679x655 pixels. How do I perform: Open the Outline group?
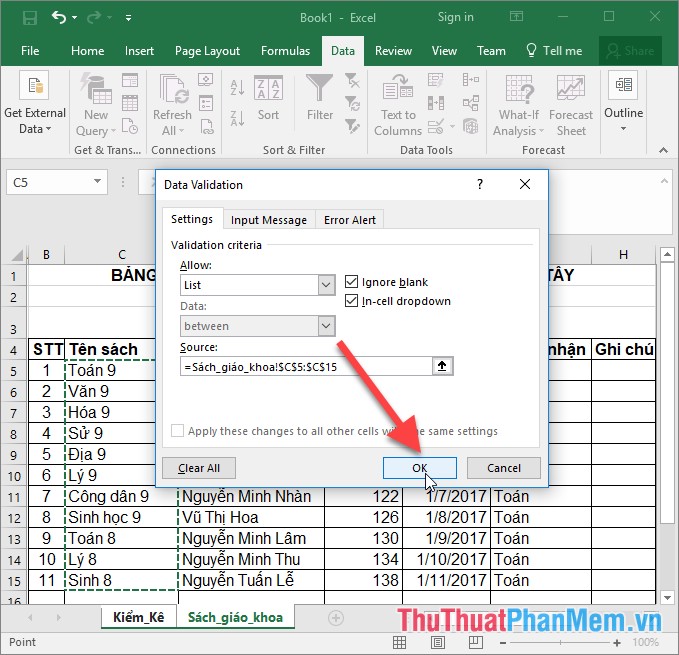click(x=623, y=102)
